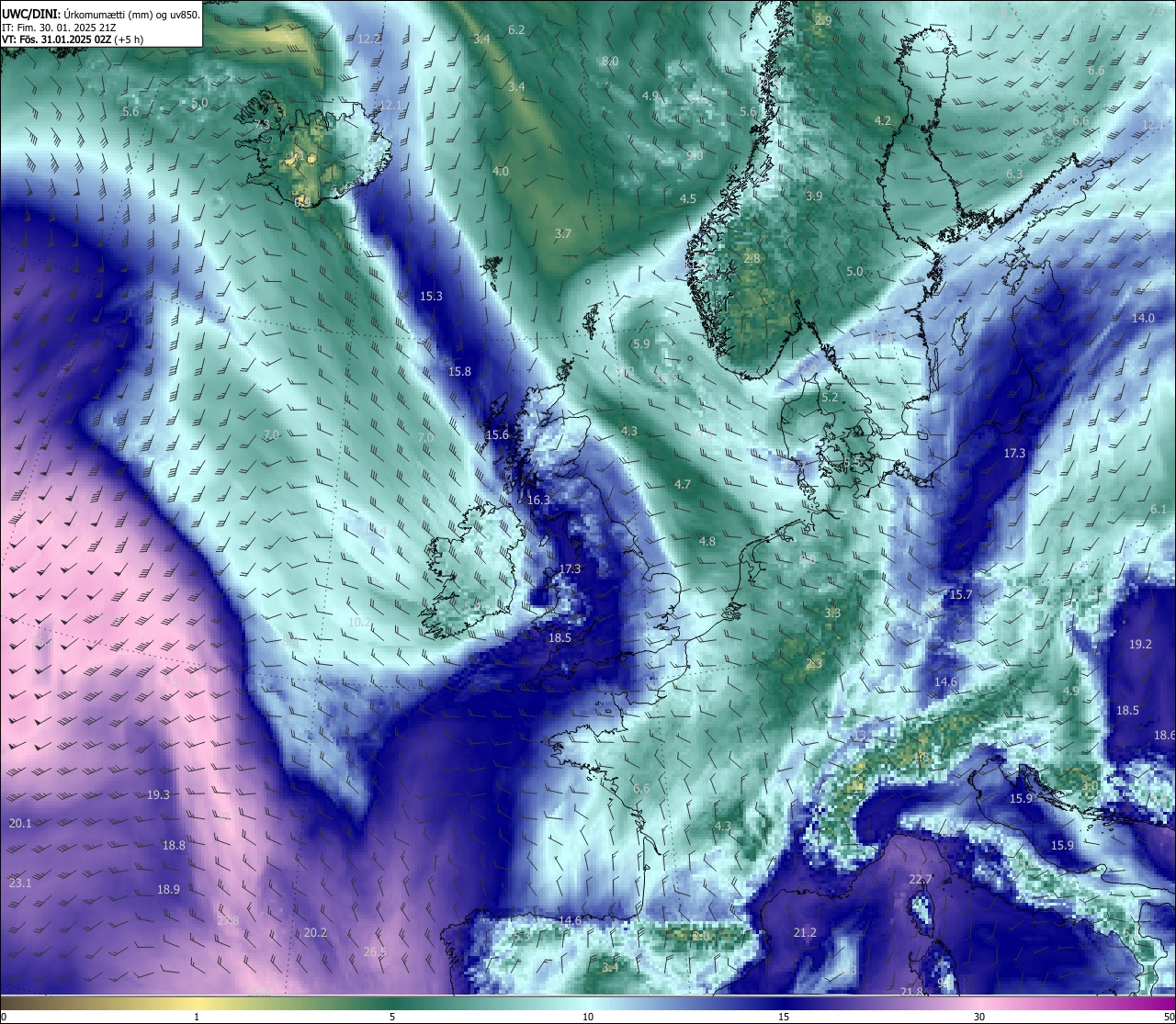Click the 12.2 value north of Iceland
Image resolution: width=1176 pixels, height=1024 pixels.
coord(369,39)
